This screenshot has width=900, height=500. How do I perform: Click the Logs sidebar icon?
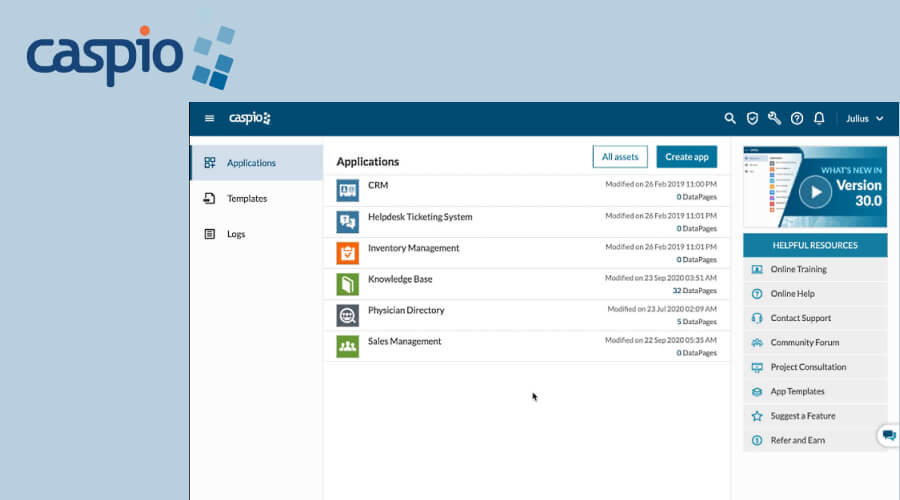coord(210,234)
